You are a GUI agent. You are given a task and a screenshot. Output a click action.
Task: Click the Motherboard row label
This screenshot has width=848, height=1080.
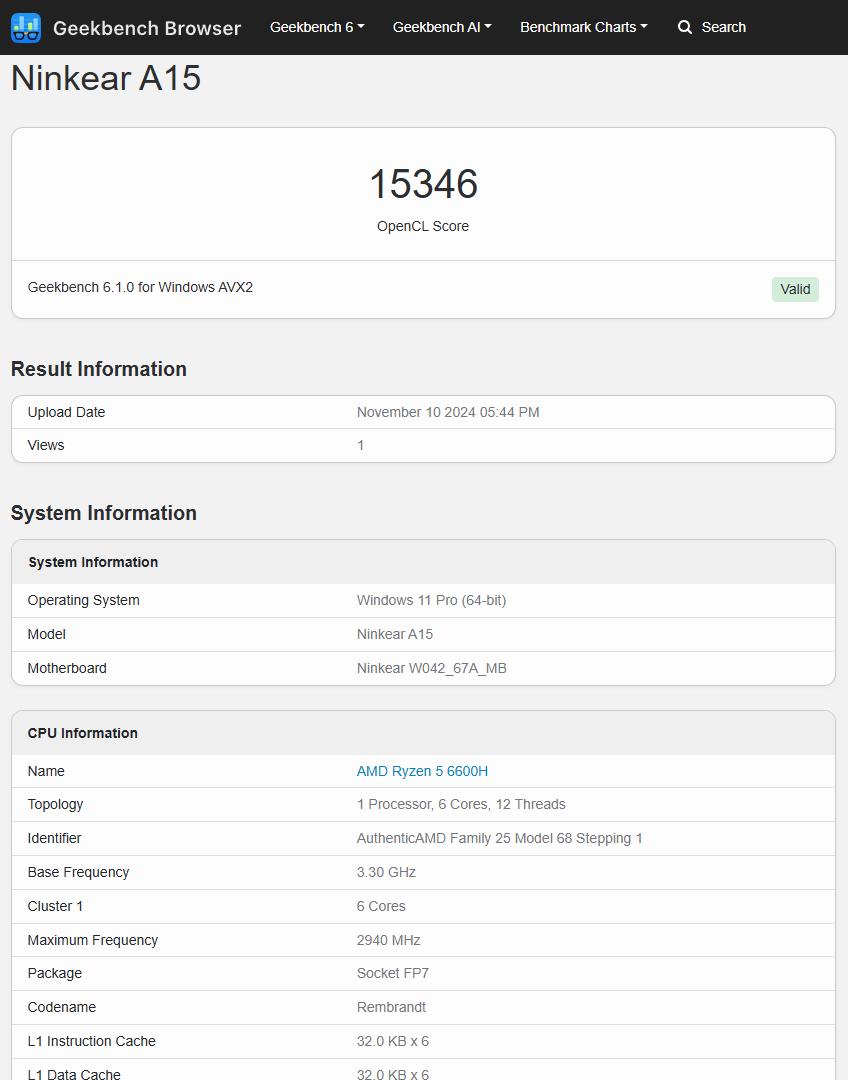[x=67, y=668]
